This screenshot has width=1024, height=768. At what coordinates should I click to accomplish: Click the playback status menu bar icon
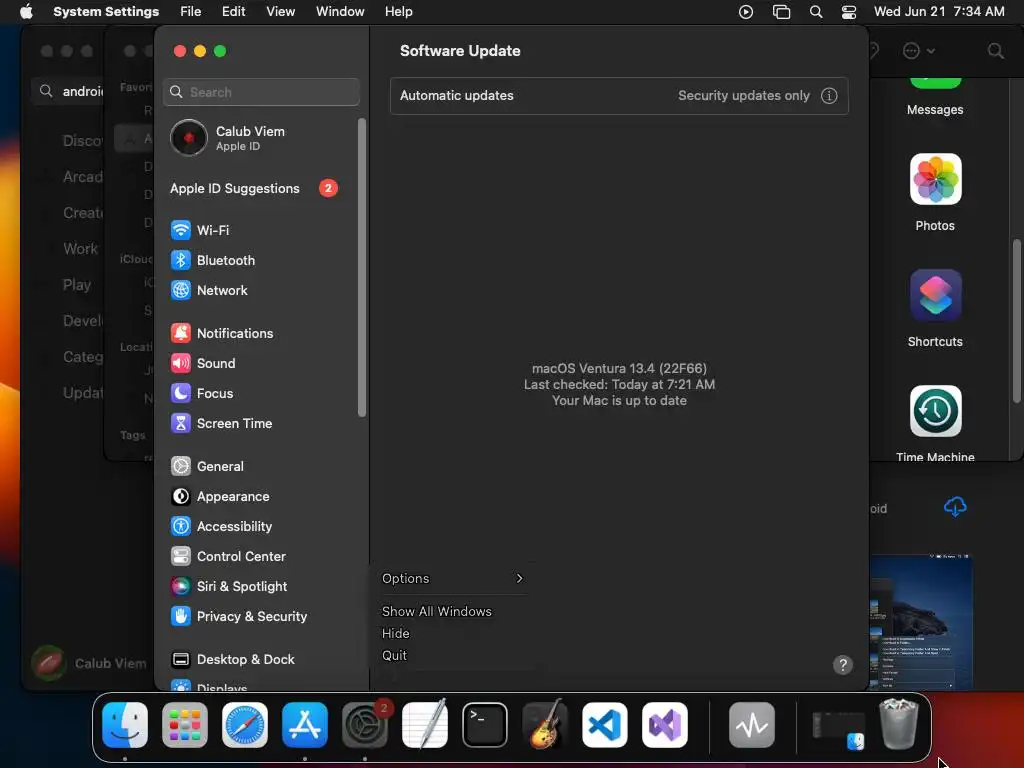[x=746, y=12]
